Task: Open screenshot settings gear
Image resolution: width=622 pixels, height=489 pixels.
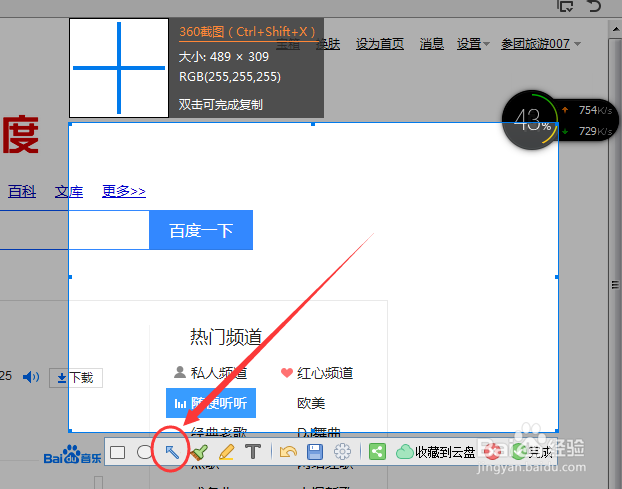Action: [342, 452]
